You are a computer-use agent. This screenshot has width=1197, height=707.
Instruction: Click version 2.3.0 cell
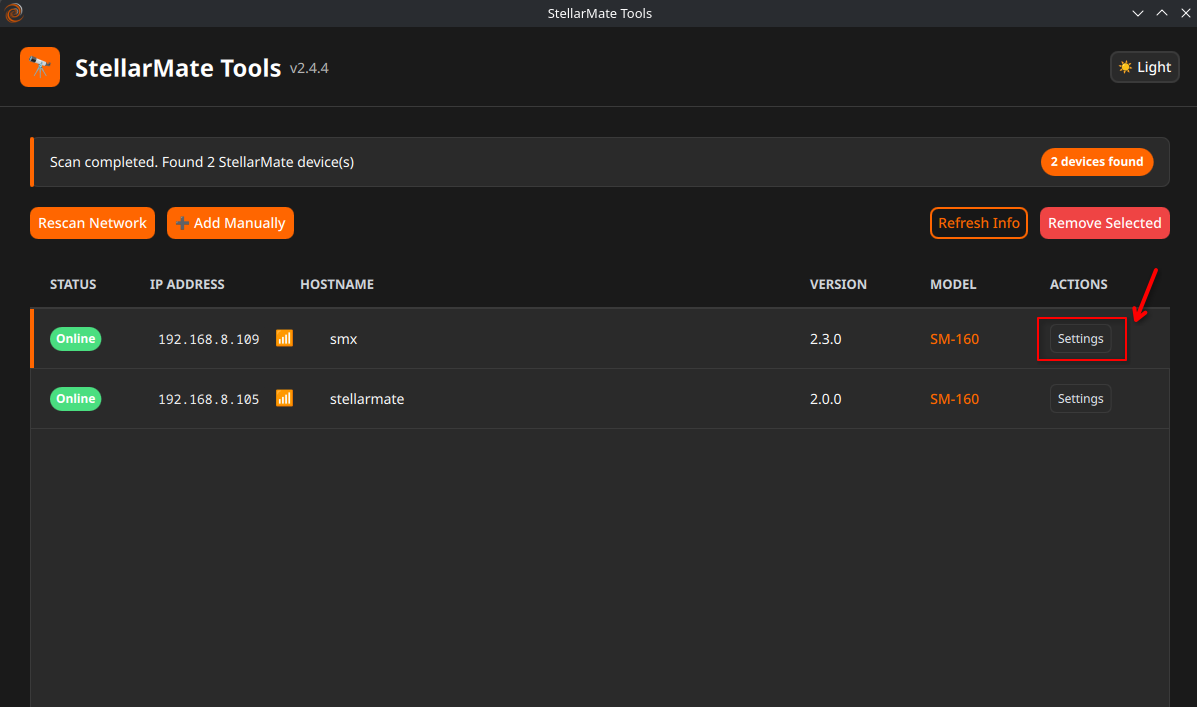tap(825, 339)
